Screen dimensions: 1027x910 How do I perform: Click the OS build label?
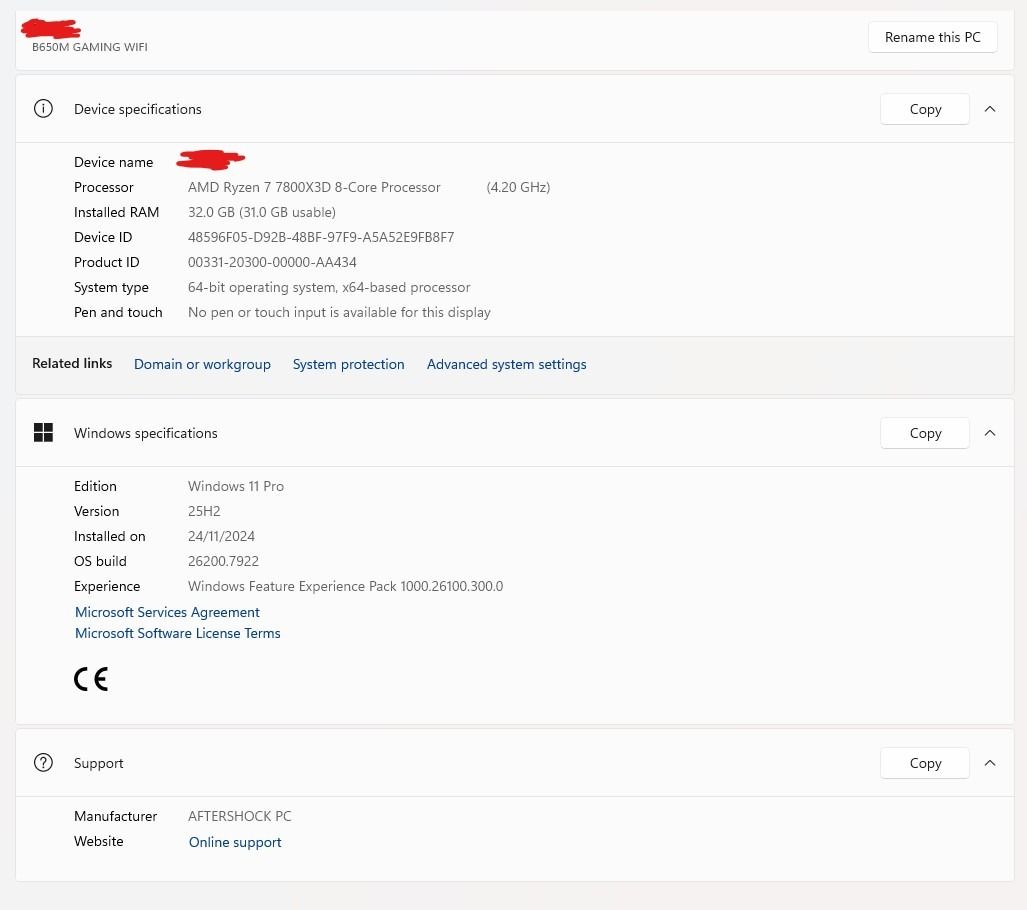(100, 561)
